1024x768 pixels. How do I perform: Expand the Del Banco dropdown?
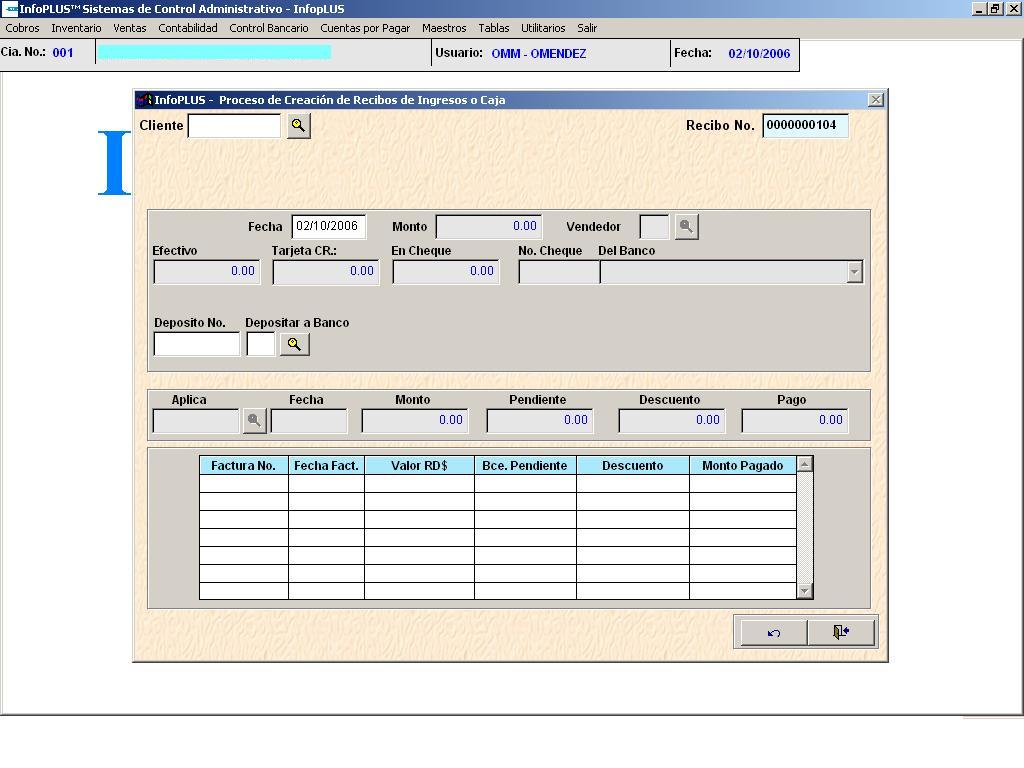854,272
